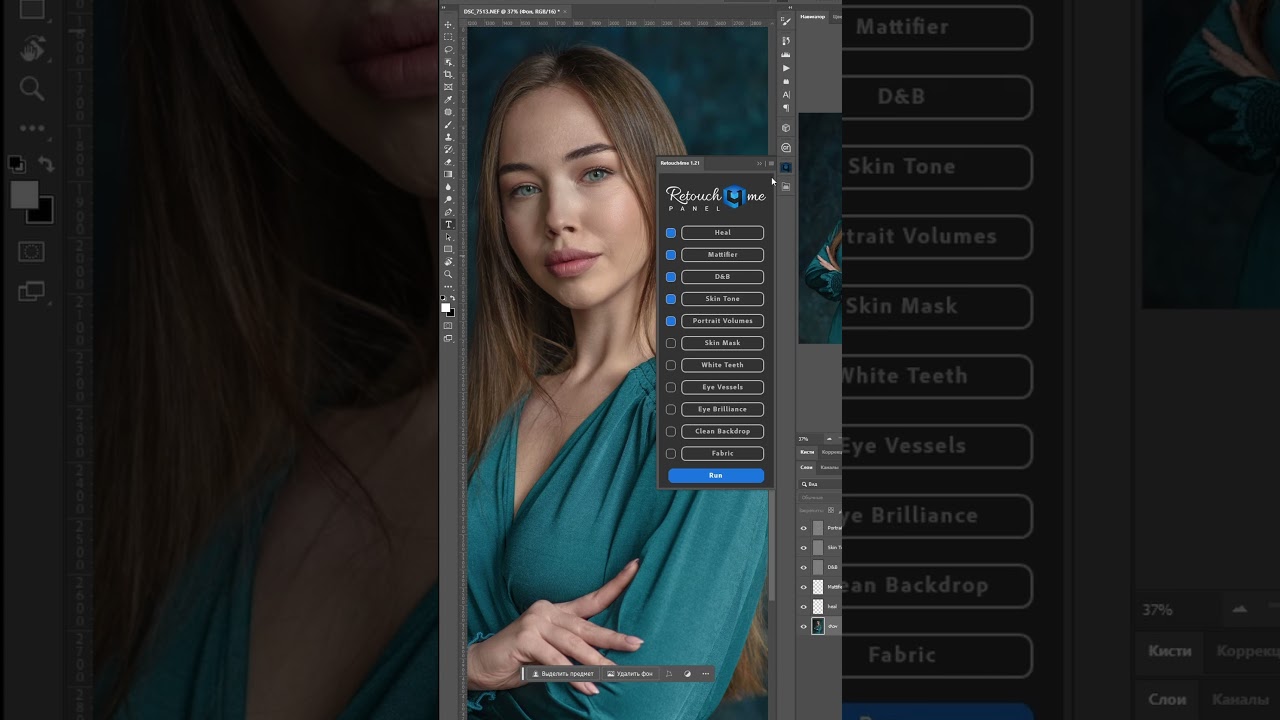The height and width of the screenshot is (720, 1280).
Task: Select the Crop tool
Action: pos(448,73)
